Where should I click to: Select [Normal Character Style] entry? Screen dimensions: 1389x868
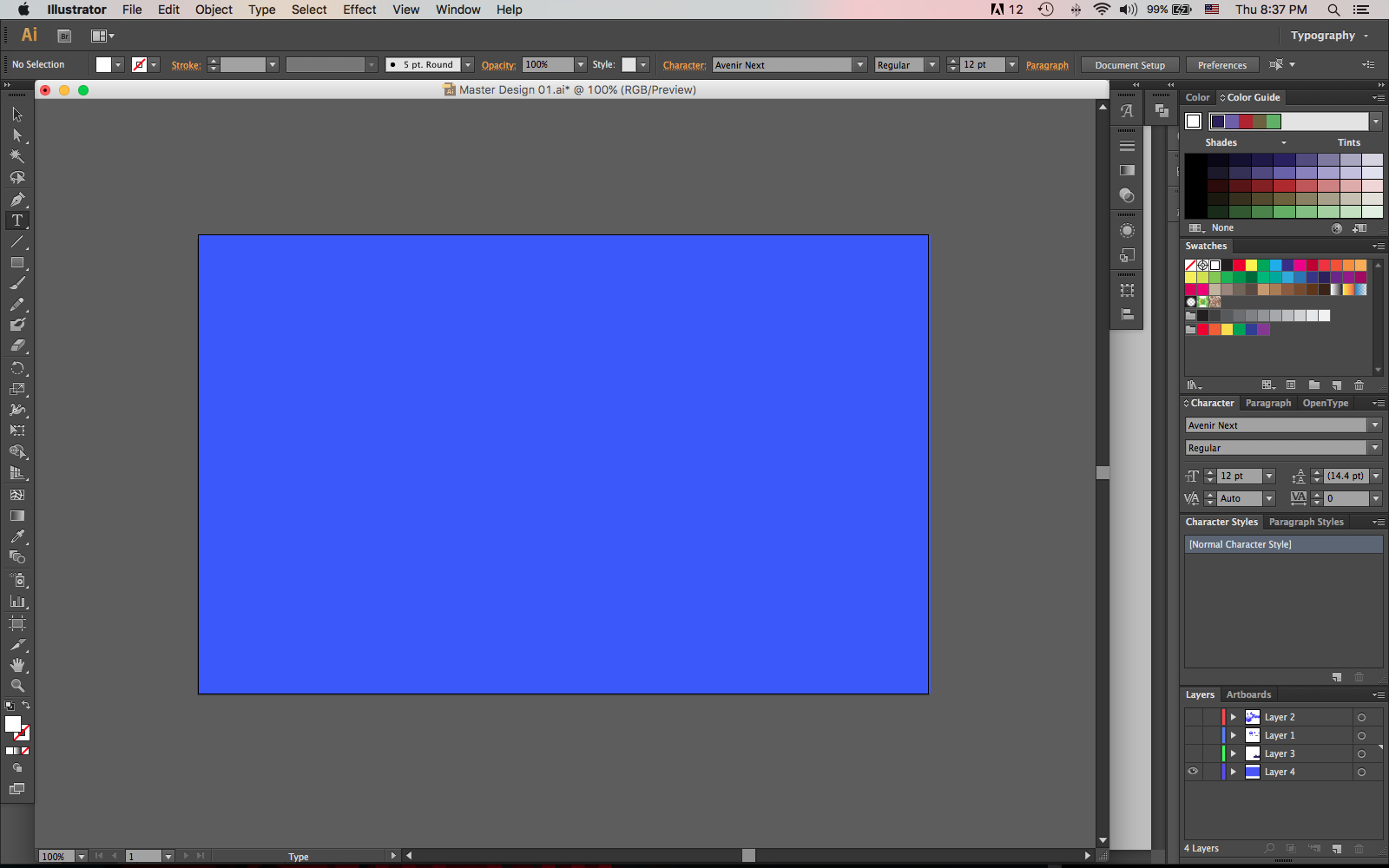point(1283,544)
